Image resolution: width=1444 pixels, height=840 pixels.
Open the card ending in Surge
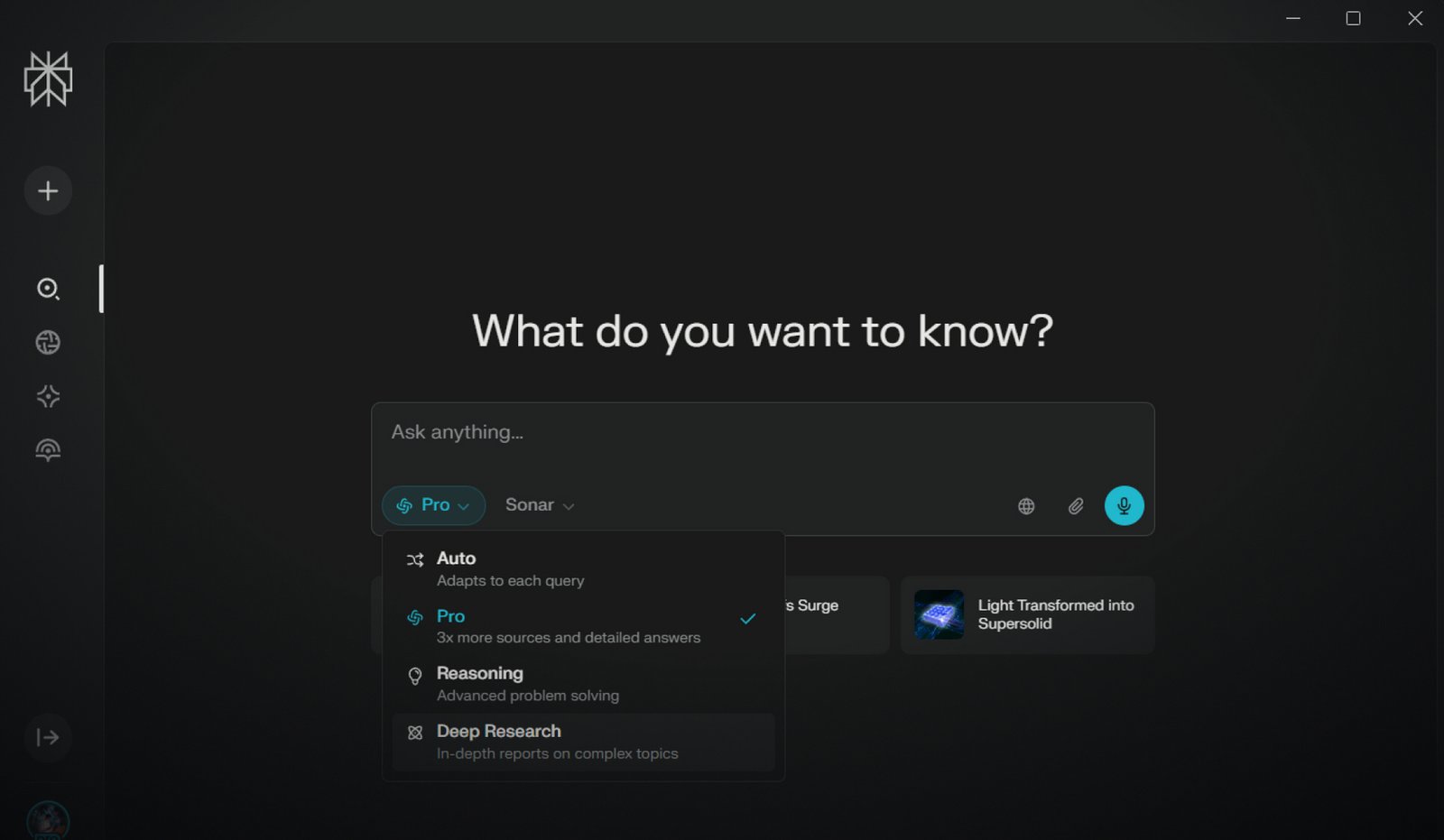pos(837,615)
